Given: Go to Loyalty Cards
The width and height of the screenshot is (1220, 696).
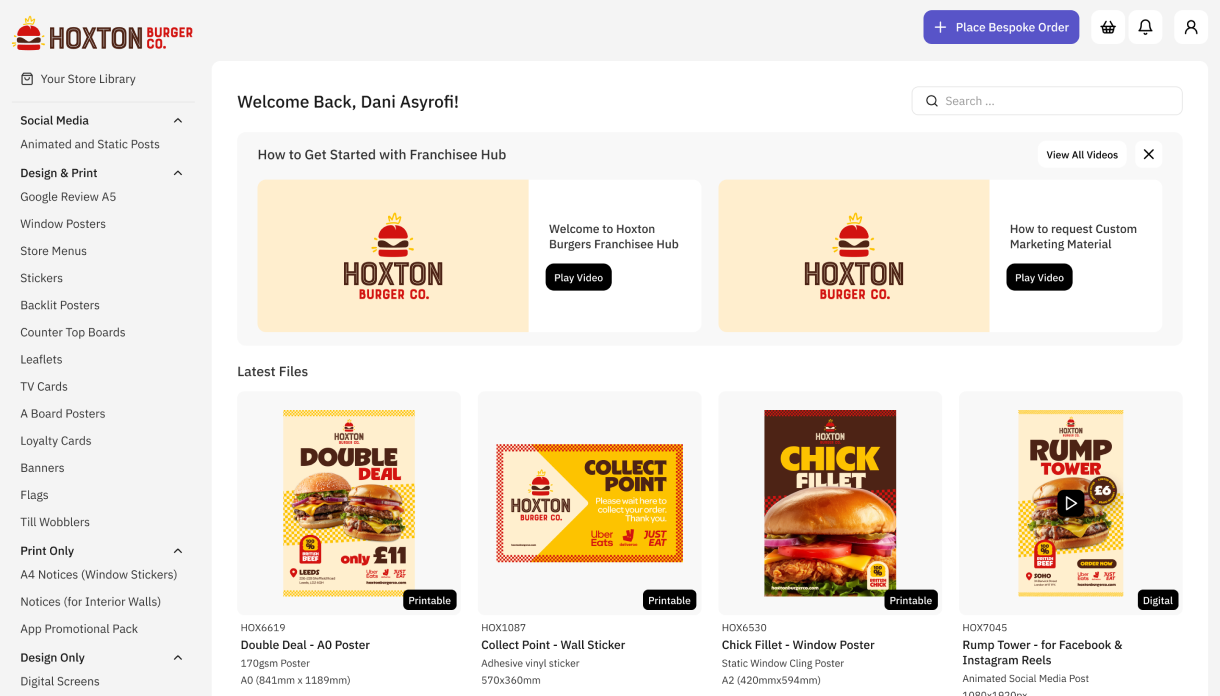Looking at the screenshot, I should [x=56, y=440].
